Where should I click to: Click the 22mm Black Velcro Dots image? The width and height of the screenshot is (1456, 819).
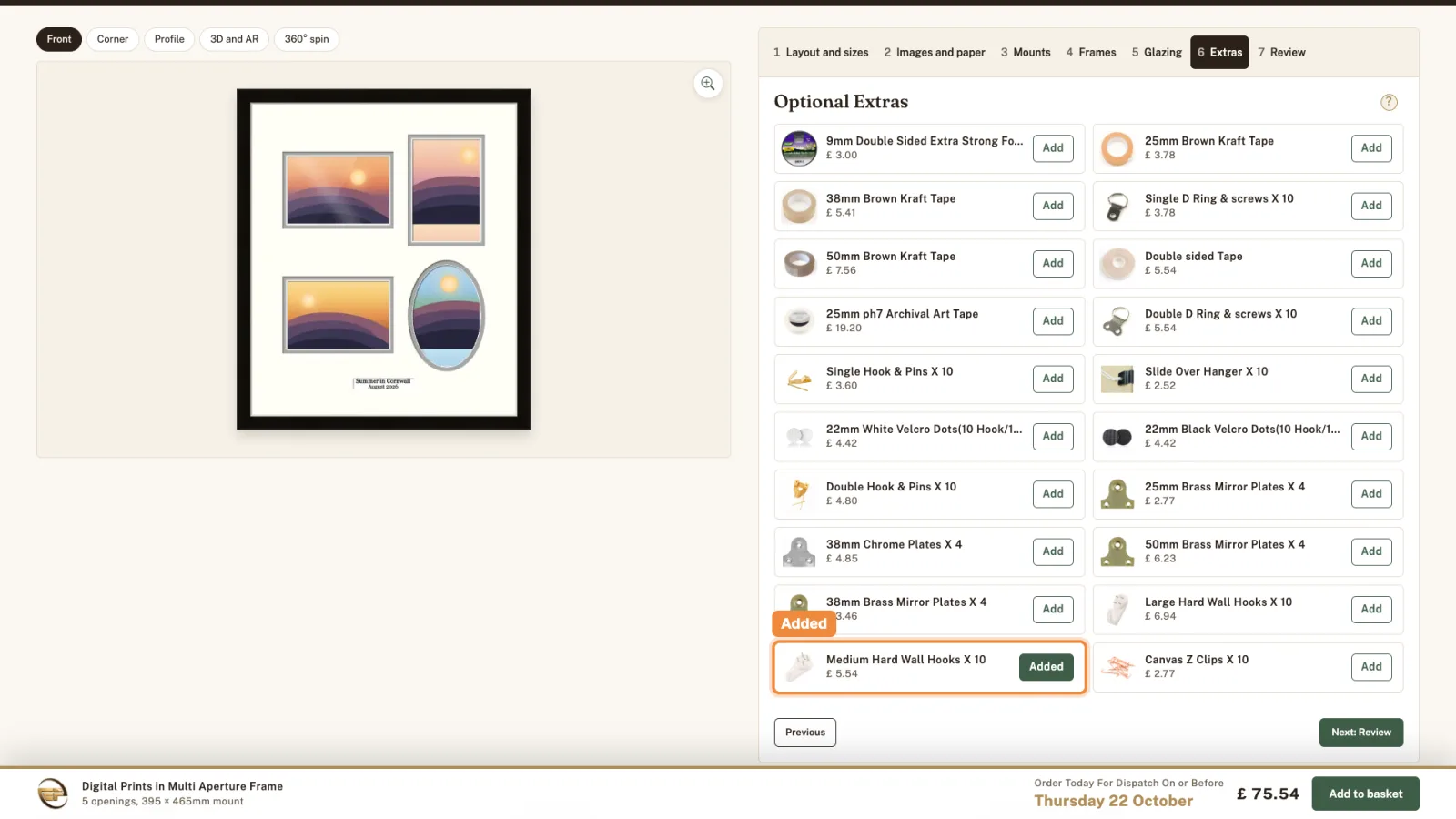coord(1117,437)
